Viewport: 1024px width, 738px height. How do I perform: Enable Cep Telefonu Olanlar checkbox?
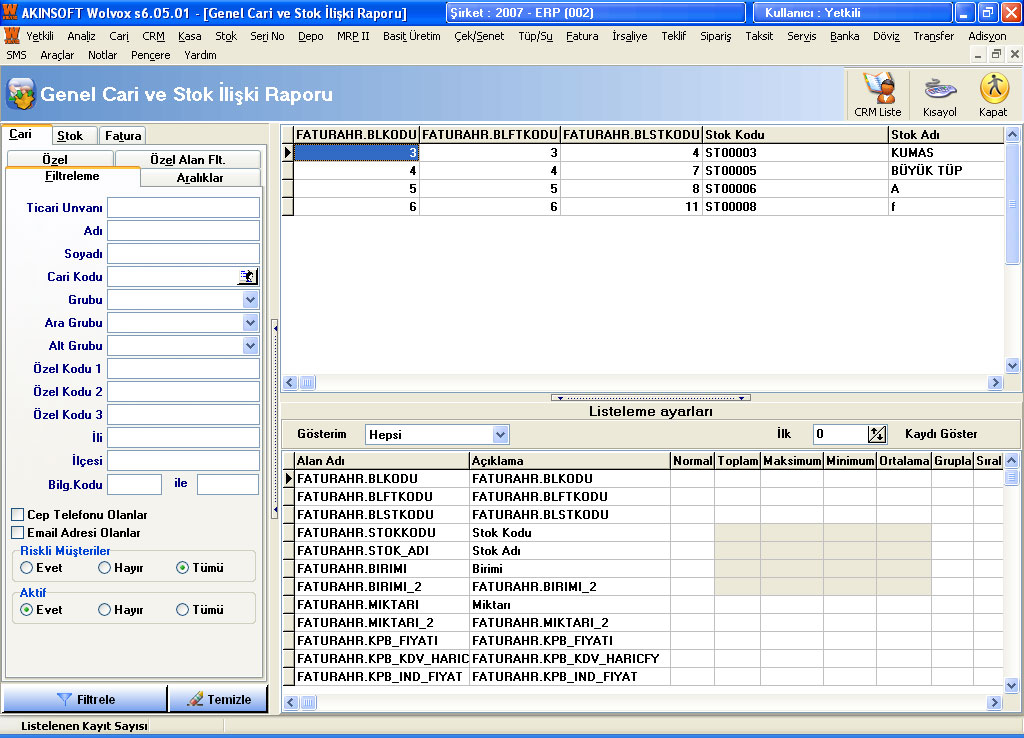(17, 515)
